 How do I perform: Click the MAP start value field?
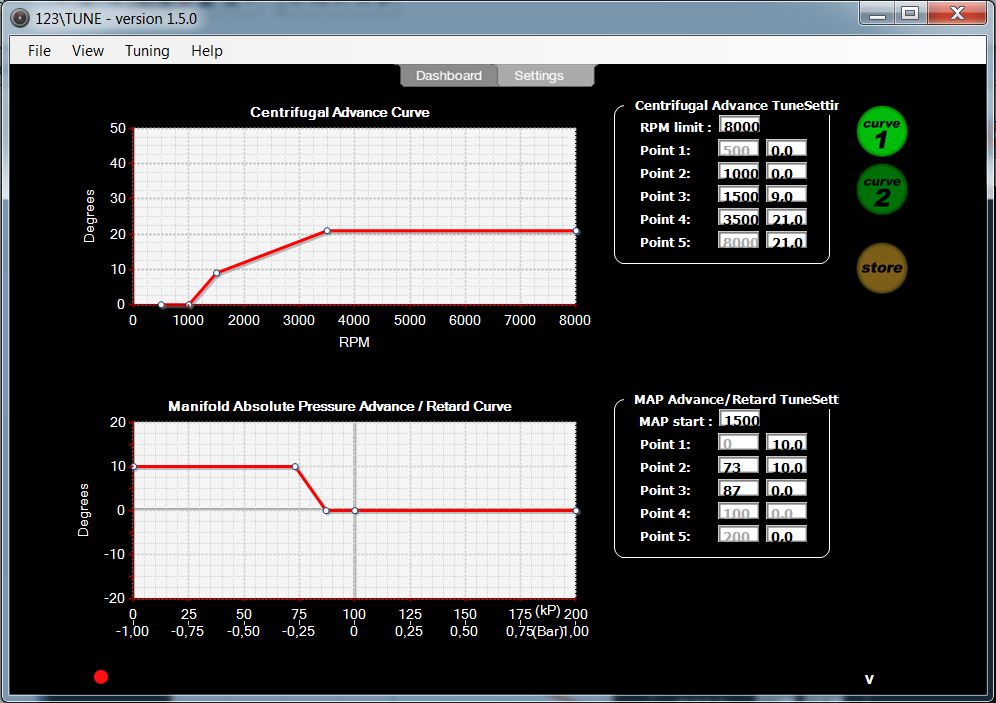click(x=740, y=421)
